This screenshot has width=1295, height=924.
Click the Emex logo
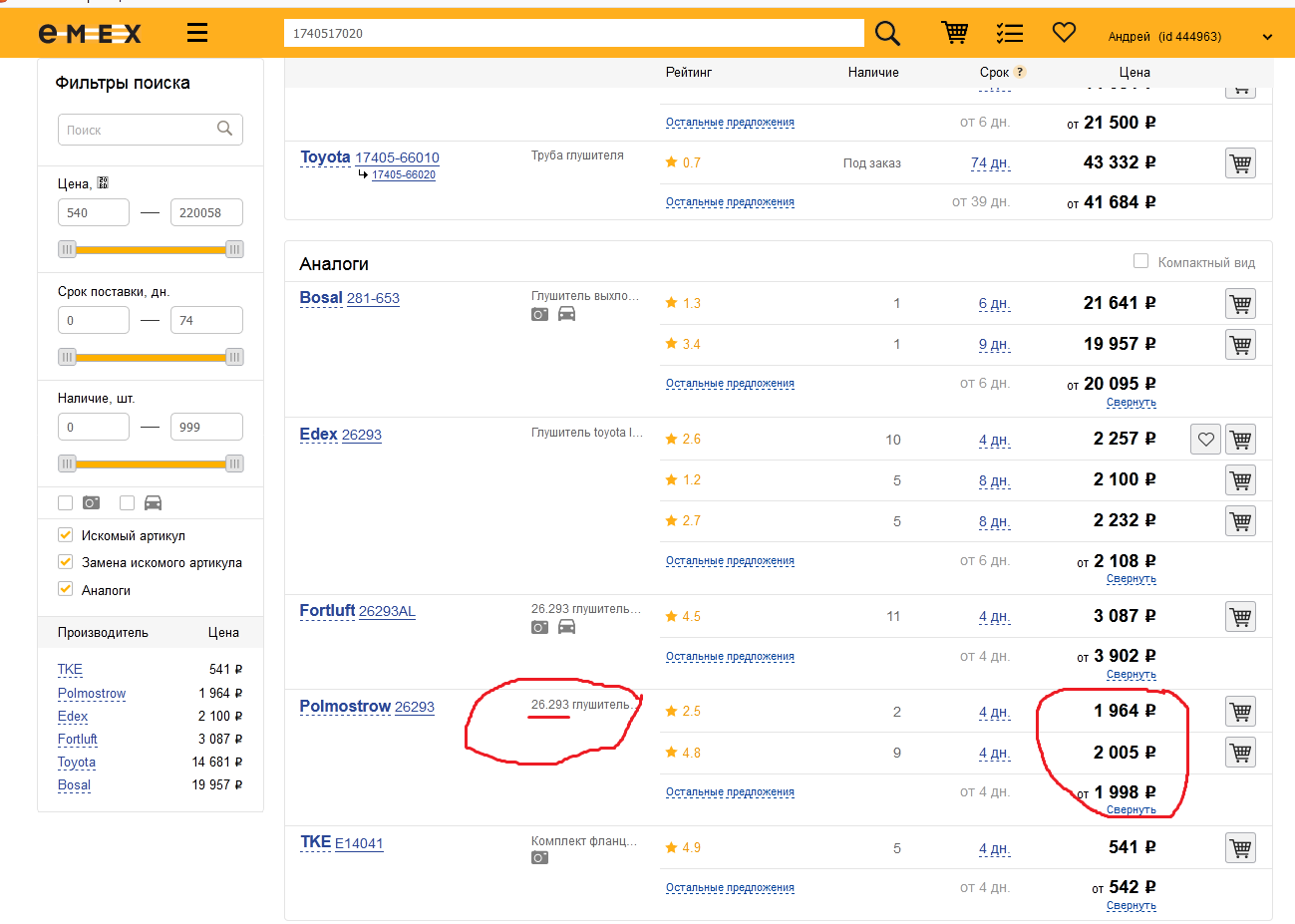(90, 34)
